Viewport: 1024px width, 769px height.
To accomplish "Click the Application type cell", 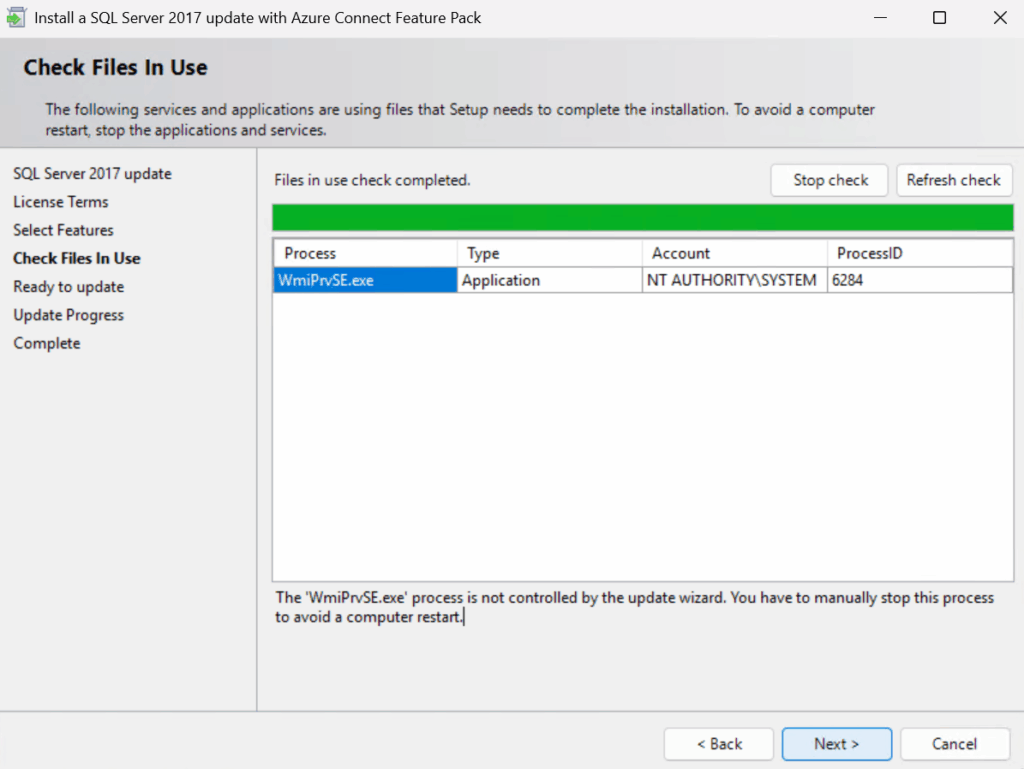I will 549,280.
